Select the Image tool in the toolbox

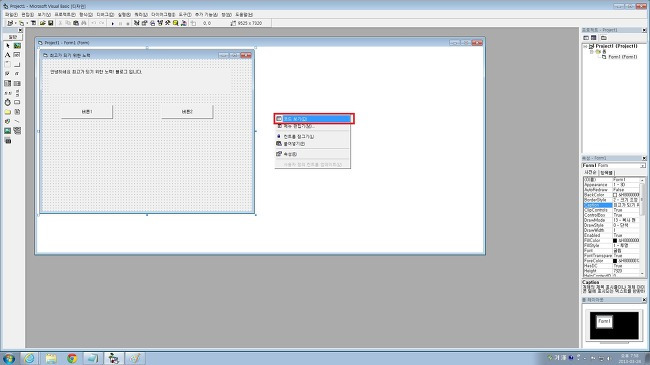(7, 131)
